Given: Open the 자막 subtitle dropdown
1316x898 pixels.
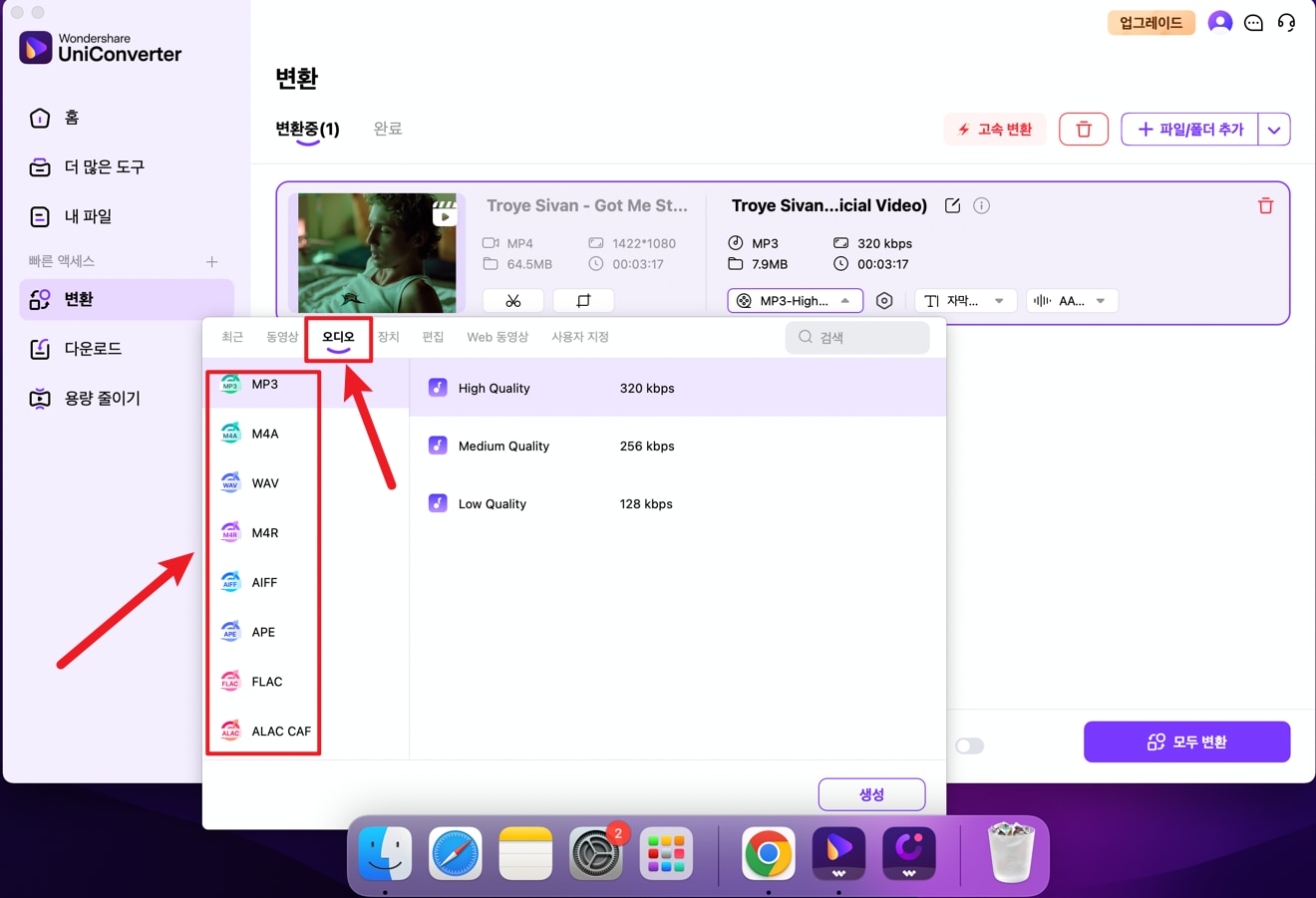Looking at the screenshot, I should point(965,300).
